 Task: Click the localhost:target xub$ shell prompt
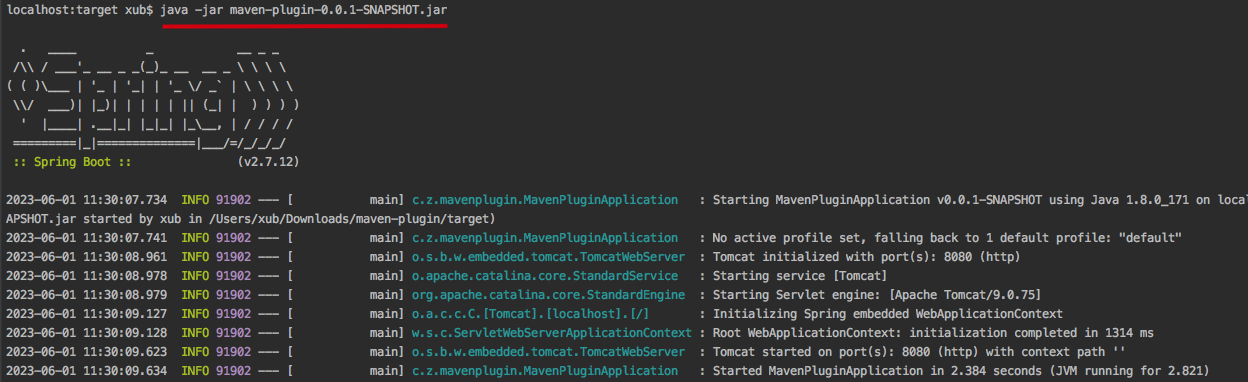(79, 9)
